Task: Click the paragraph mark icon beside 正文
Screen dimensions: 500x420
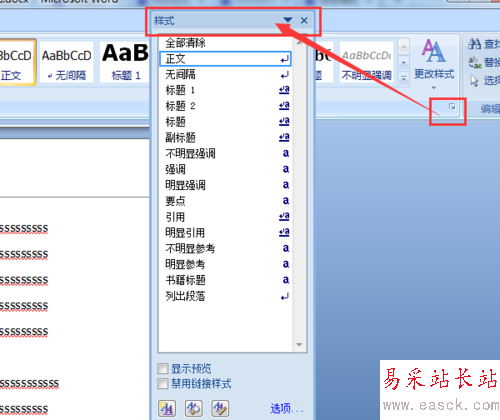Action: tap(284, 60)
